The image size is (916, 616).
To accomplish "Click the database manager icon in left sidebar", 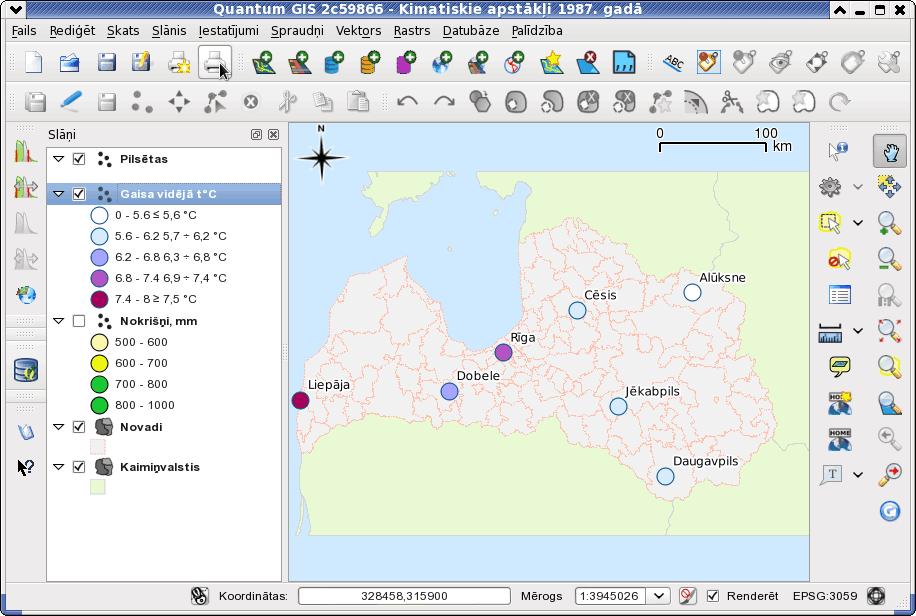I will coord(26,371).
